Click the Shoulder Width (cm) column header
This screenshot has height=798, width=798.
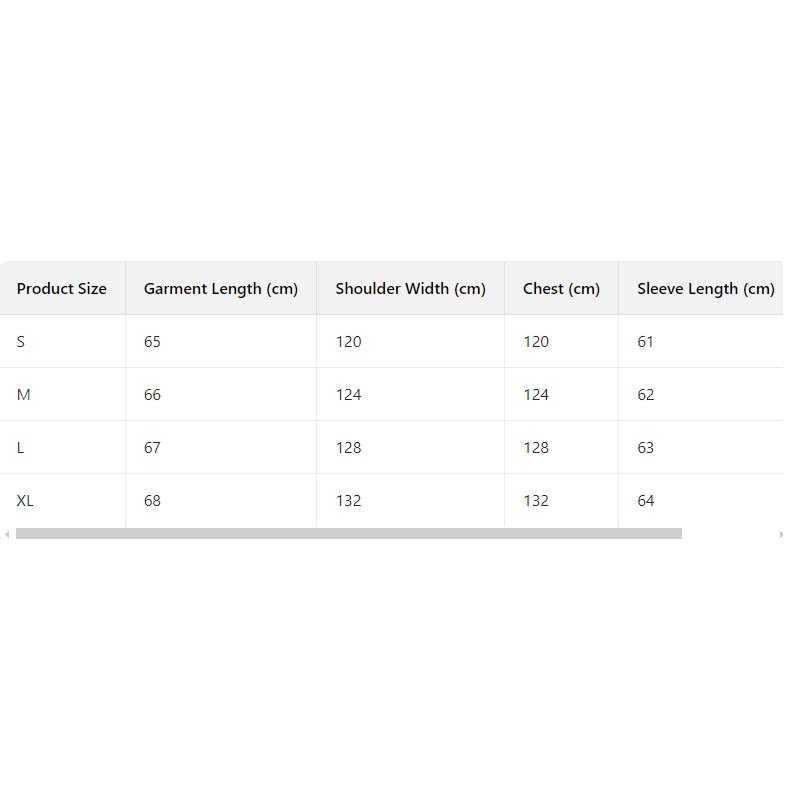tap(410, 289)
